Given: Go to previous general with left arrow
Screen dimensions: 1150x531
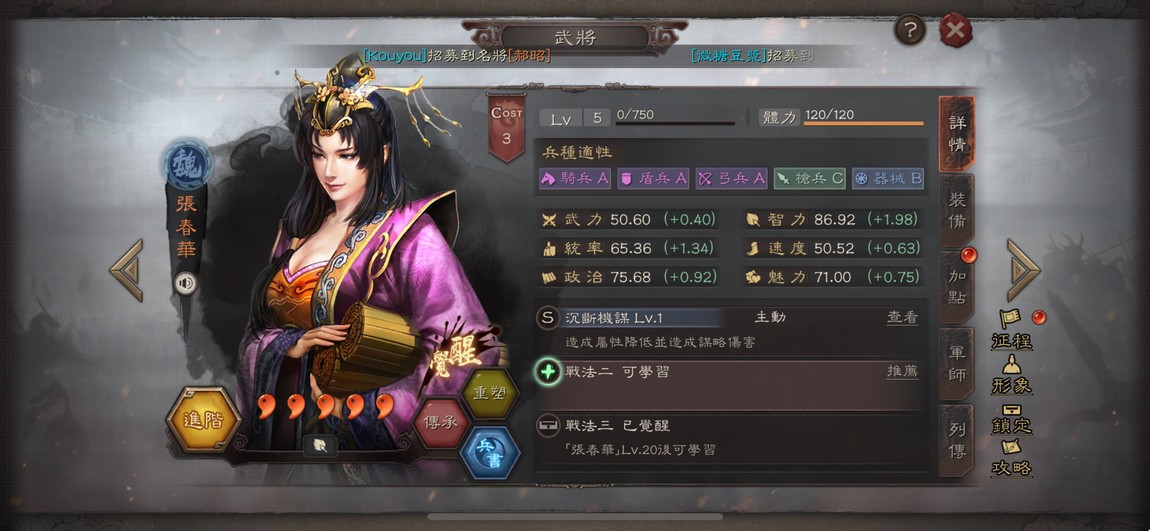Looking at the screenshot, I should (127, 270).
